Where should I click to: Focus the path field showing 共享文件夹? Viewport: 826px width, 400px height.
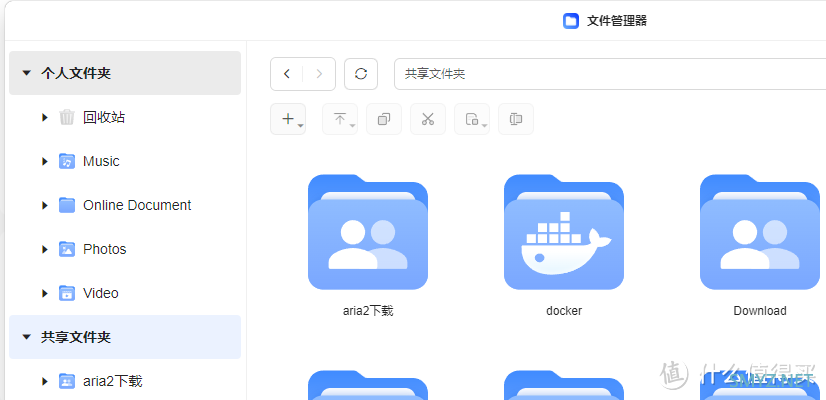610,74
